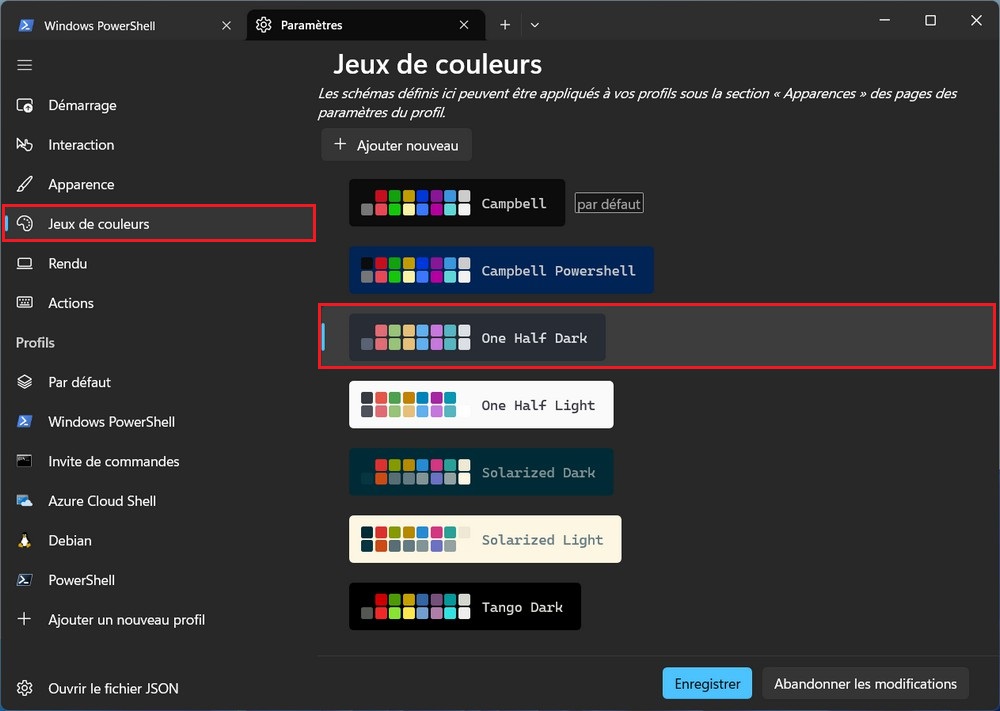Viewport: 1000px width, 711px height.
Task: Click Ouvrir le fichier JSON
Action: tap(159, 688)
